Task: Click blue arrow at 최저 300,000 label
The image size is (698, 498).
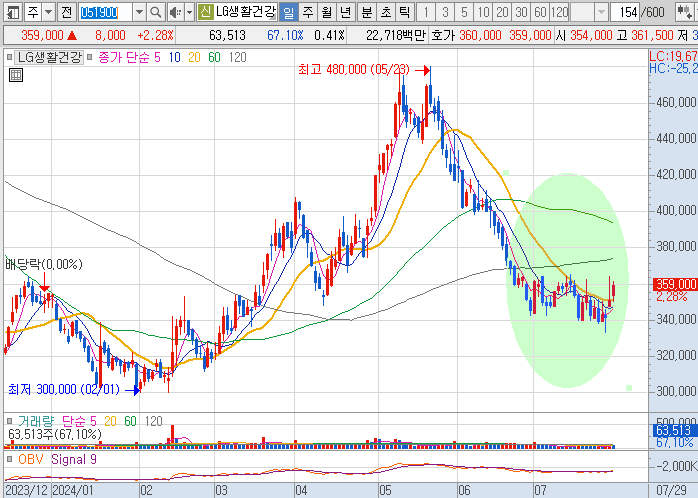Action: tap(133, 390)
